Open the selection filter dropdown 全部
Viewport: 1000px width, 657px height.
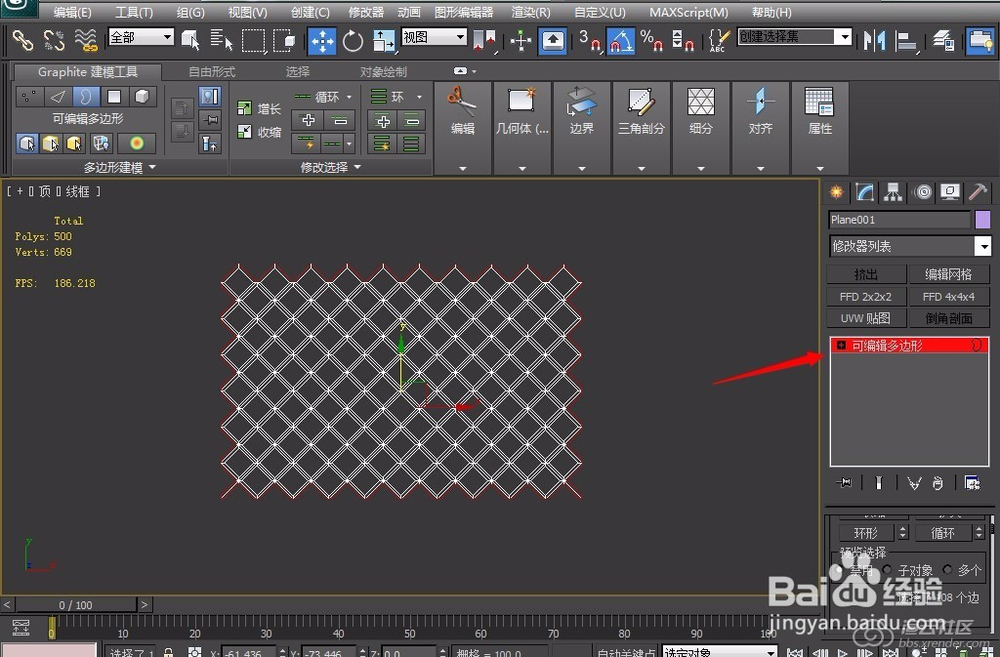click(x=141, y=37)
